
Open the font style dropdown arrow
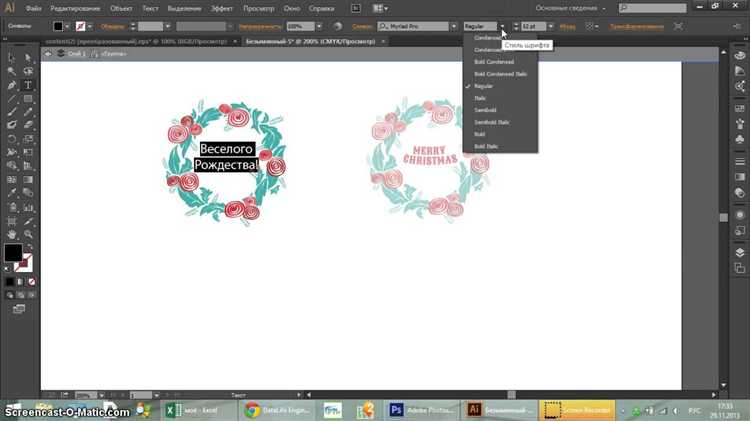coord(502,25)
